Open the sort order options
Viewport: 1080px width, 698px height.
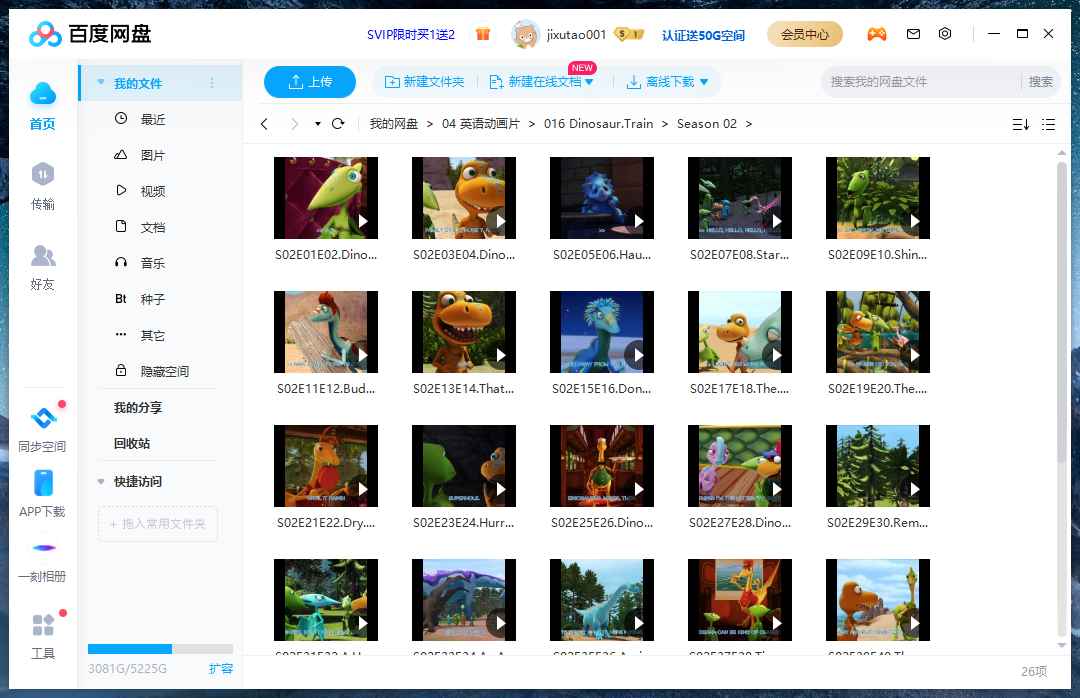click(x=1021, y=125)
